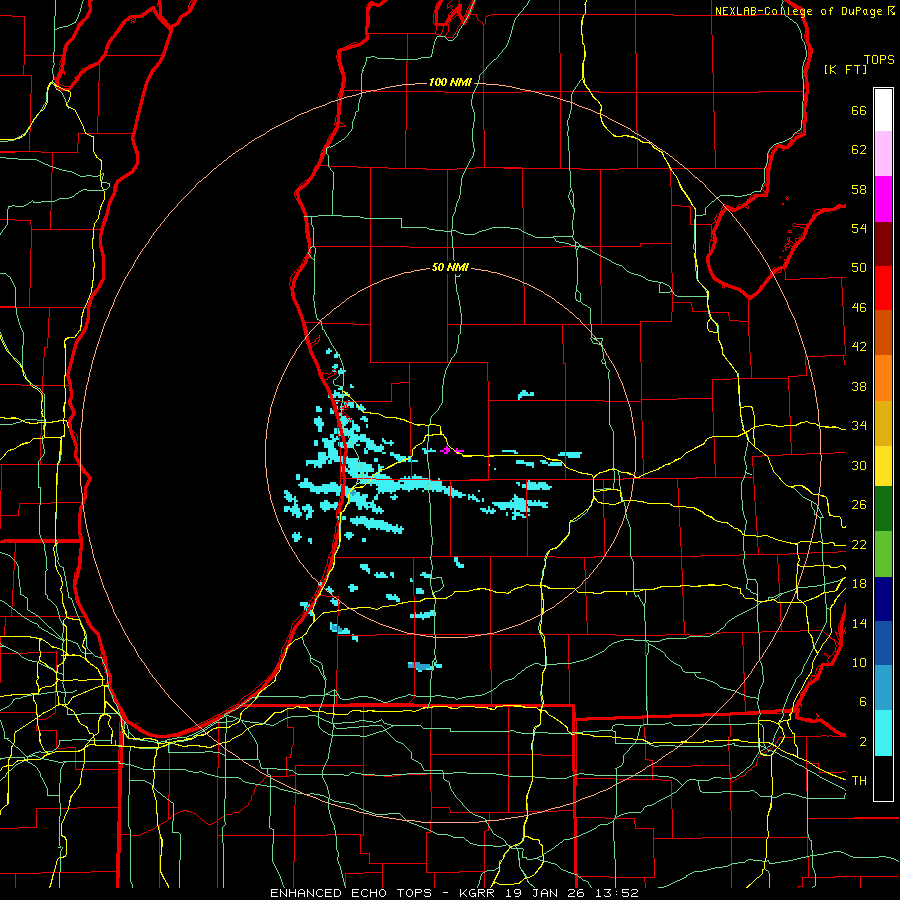This screenshot has width=900, height=900.
Task: Click the medium blue legend swatch
Action: 883,643
